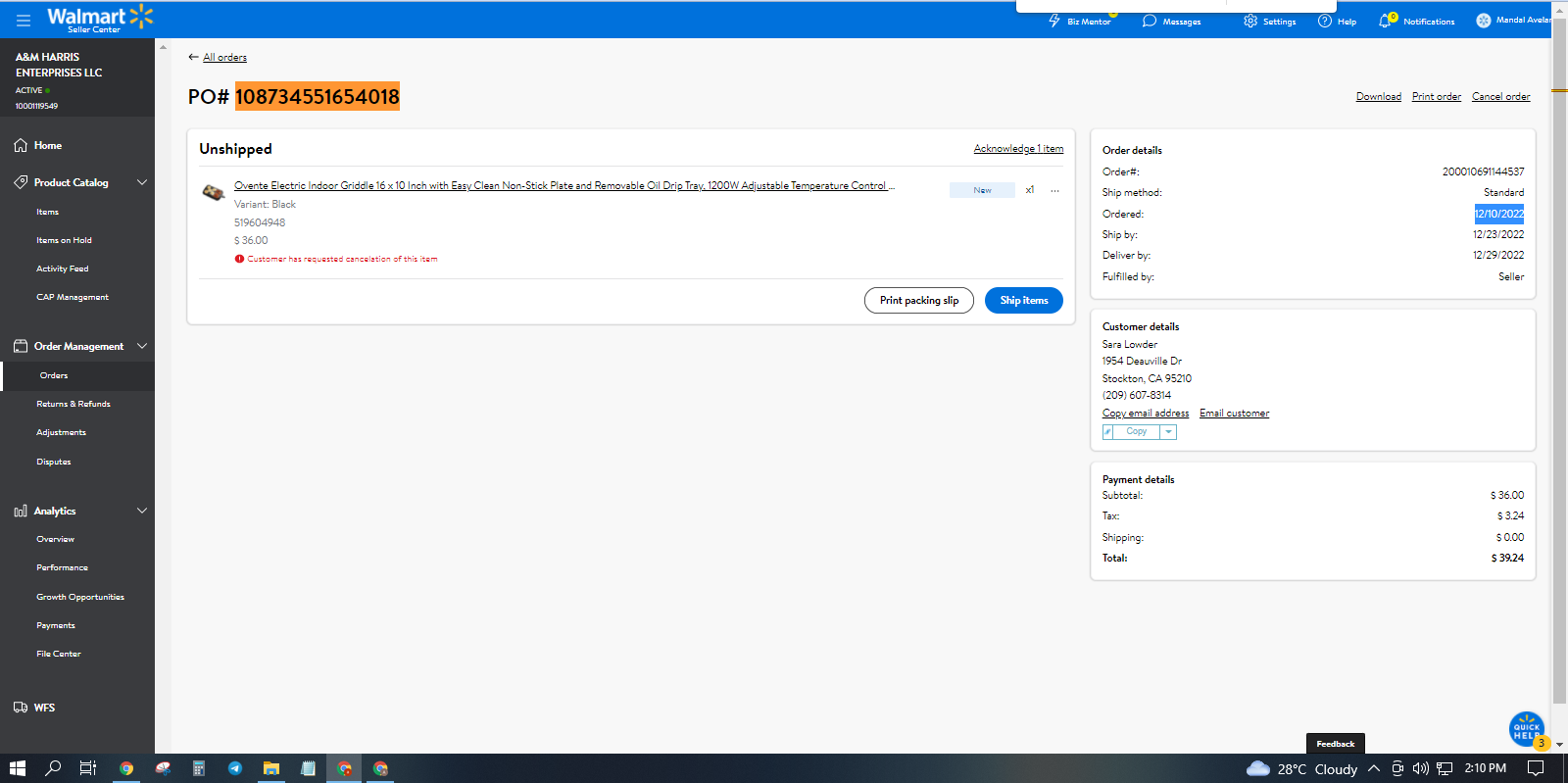
Task: Click the Print order link
Action: pos(1437,96)
